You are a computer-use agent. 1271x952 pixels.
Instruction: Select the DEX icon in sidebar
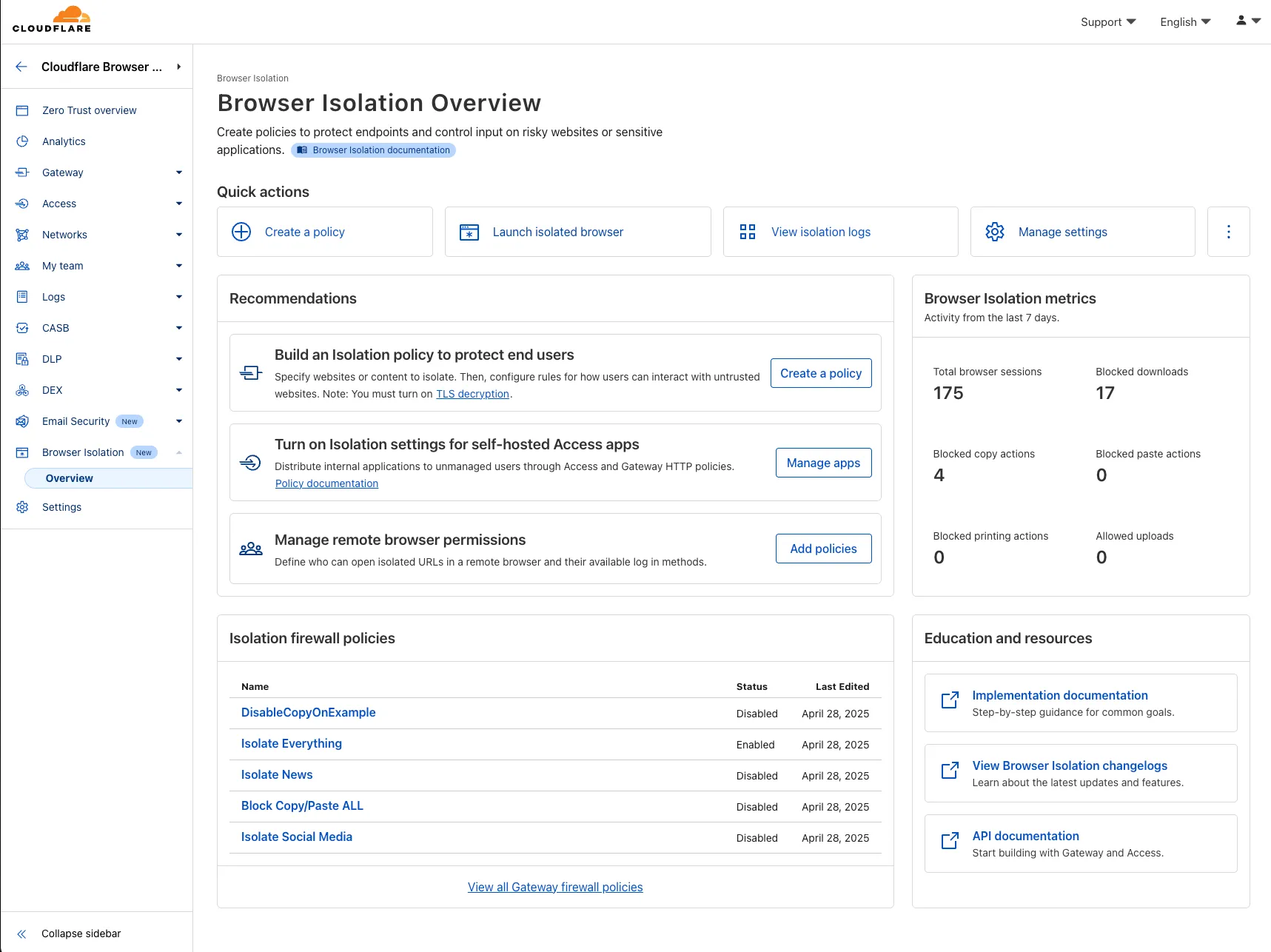click(x=22, y=390)
